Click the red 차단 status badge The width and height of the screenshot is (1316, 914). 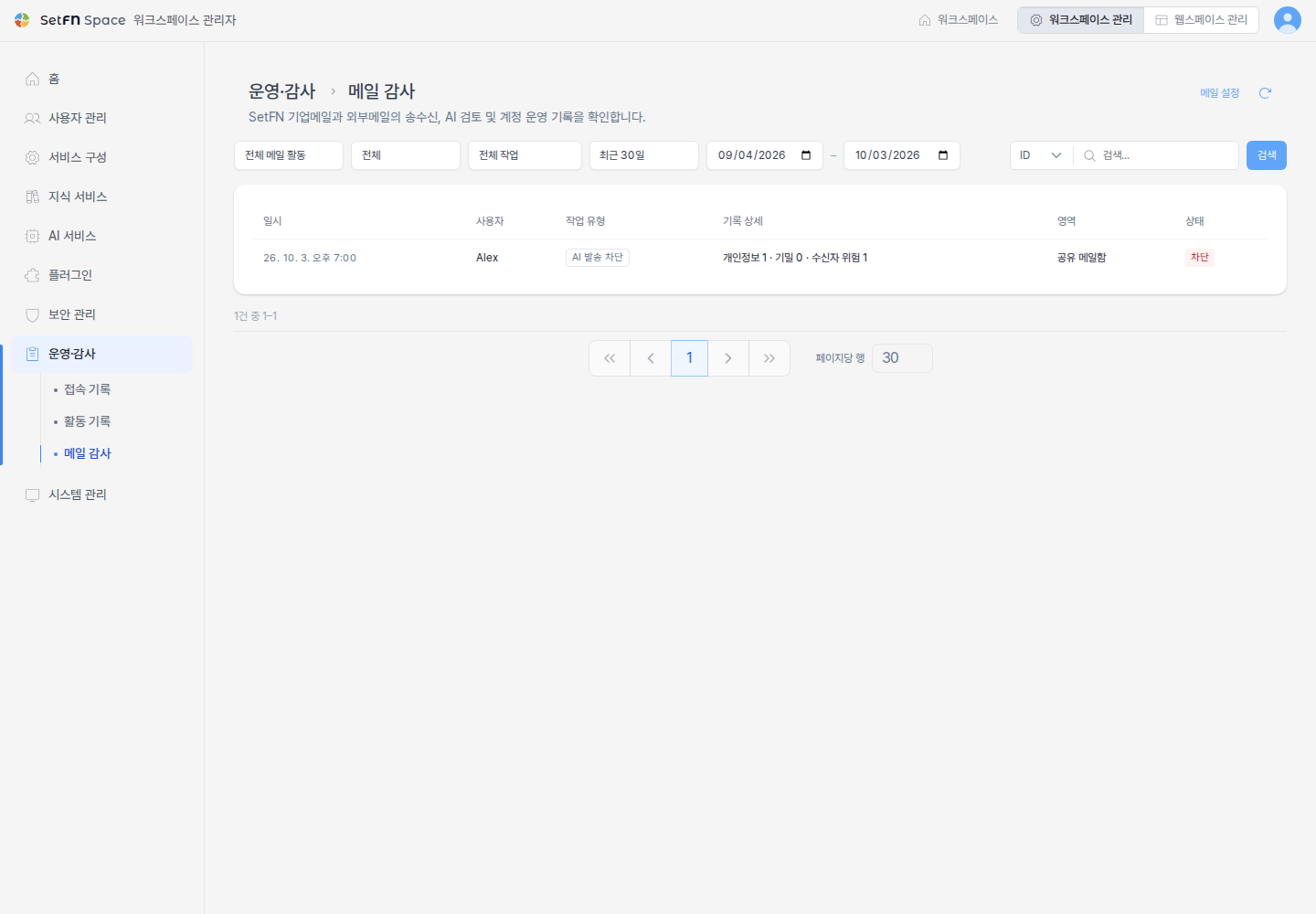(1200, 258)
